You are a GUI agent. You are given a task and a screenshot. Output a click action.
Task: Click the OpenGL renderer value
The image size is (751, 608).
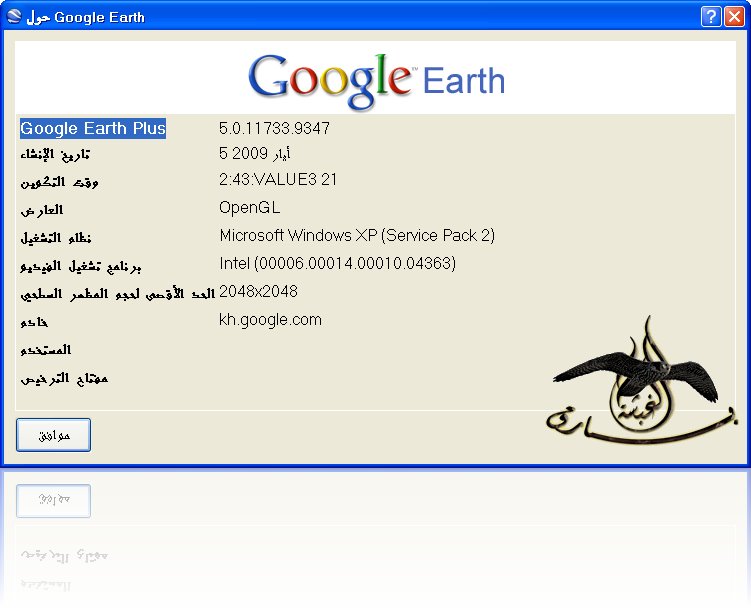(250, 207)
